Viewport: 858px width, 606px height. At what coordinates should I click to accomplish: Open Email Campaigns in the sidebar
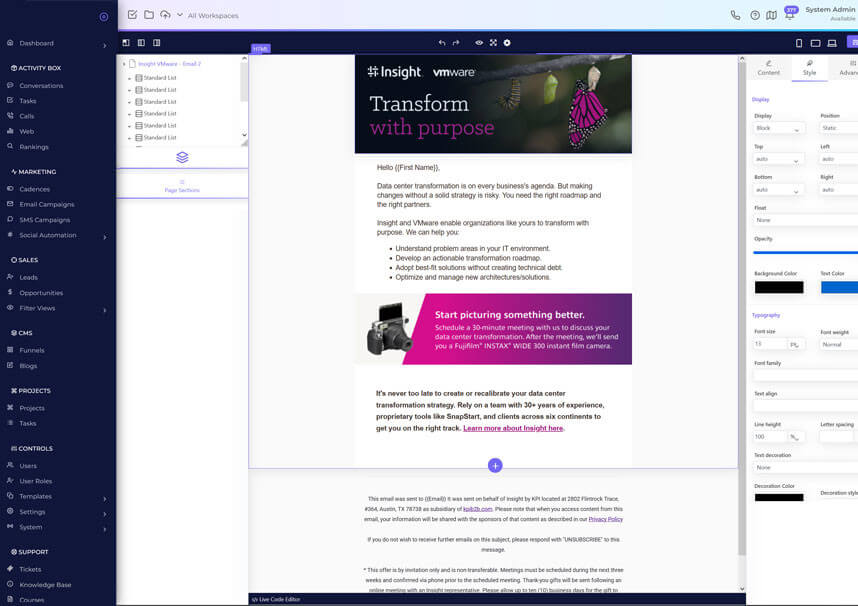tap(47, 204)
